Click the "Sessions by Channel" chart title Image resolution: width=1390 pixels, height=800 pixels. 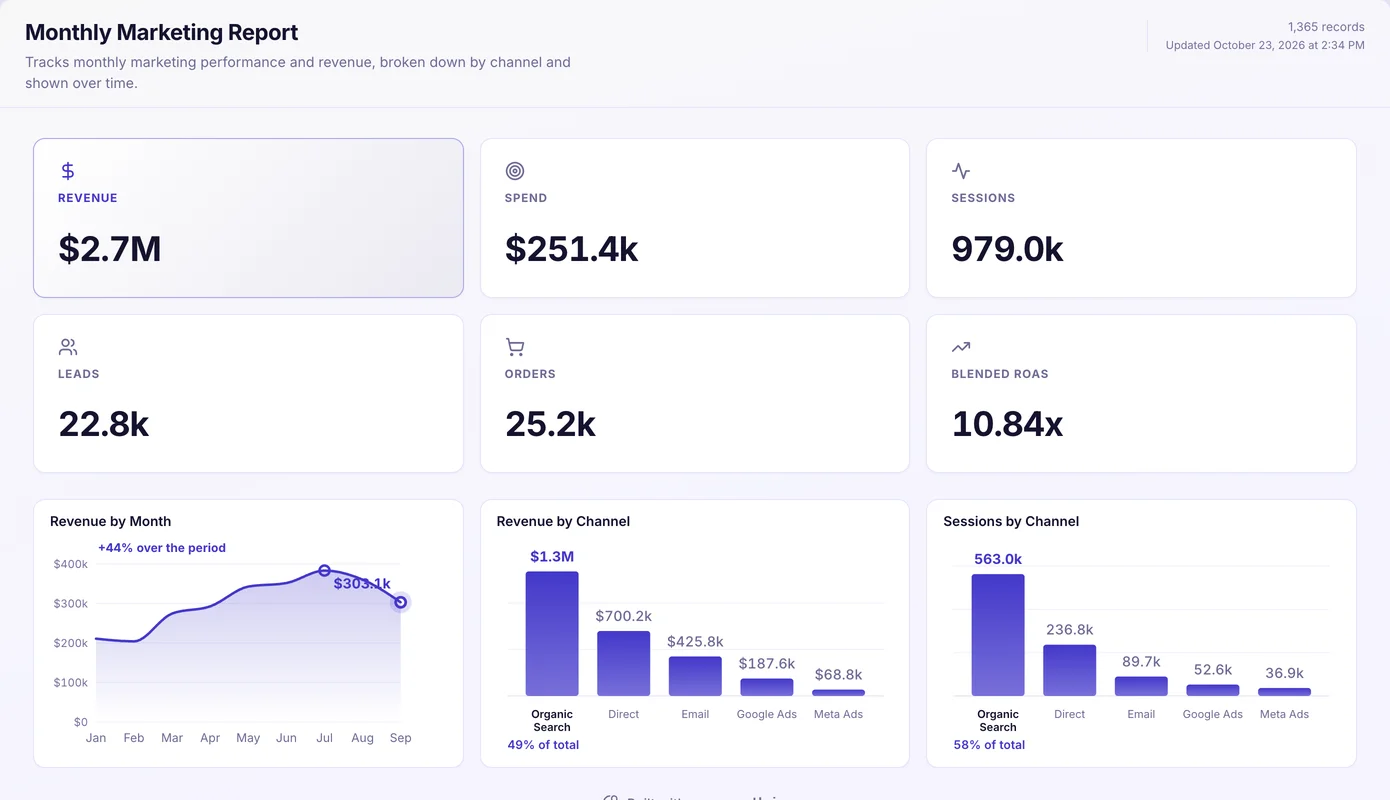click(x=1011, y=521)
